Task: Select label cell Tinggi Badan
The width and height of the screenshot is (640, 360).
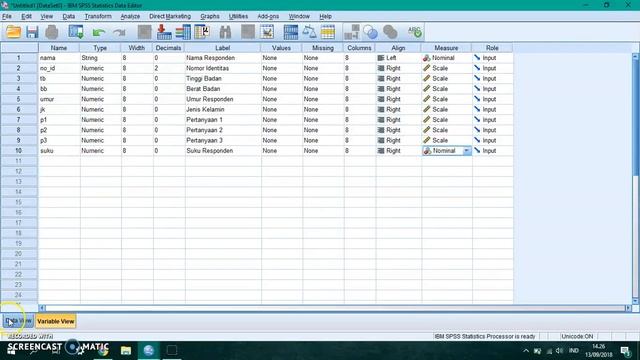Action: pyautogui.click(x=223, y=78)
